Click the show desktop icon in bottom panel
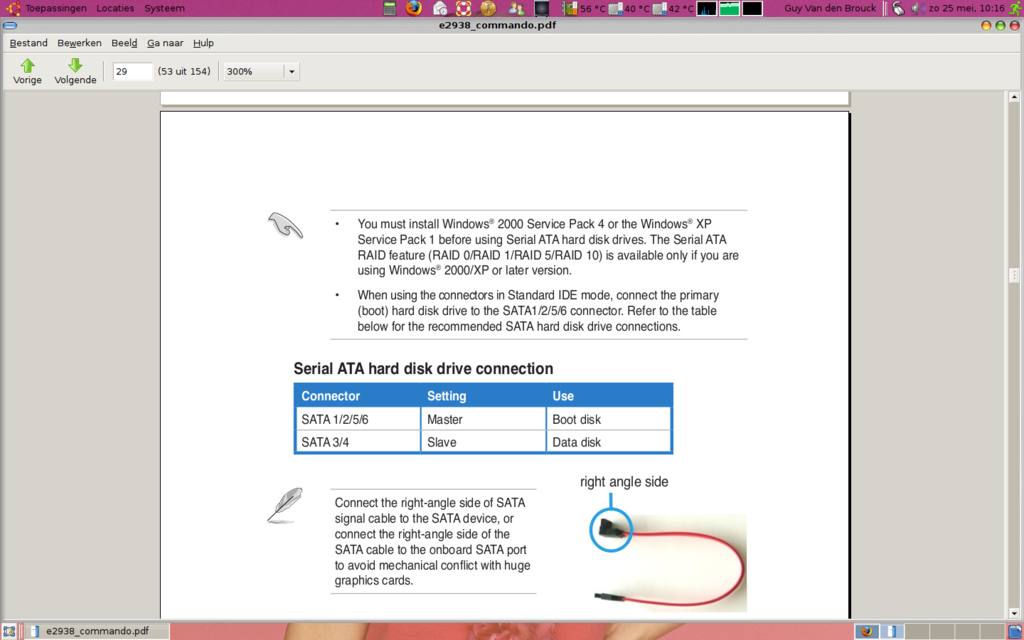Image resolution: width=1024 pixels, height=640 pixels. [x=9, y=631]
